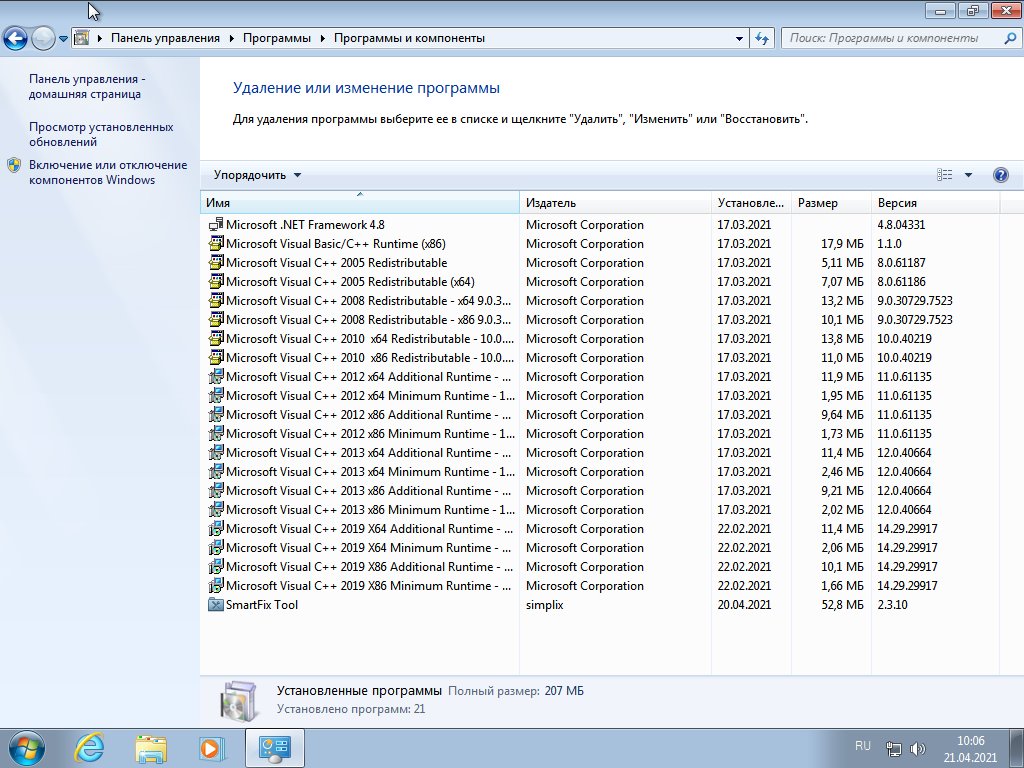Click Включение или отключение компонентов Windows

coord(108,172)
